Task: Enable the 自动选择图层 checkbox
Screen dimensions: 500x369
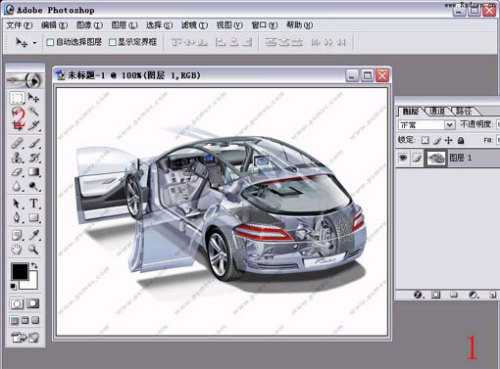Action: point(50,42)
